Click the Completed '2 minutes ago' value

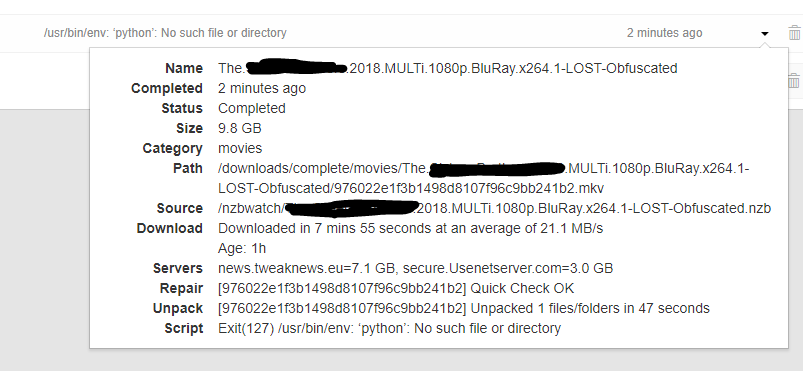click(x=262, y=88)
